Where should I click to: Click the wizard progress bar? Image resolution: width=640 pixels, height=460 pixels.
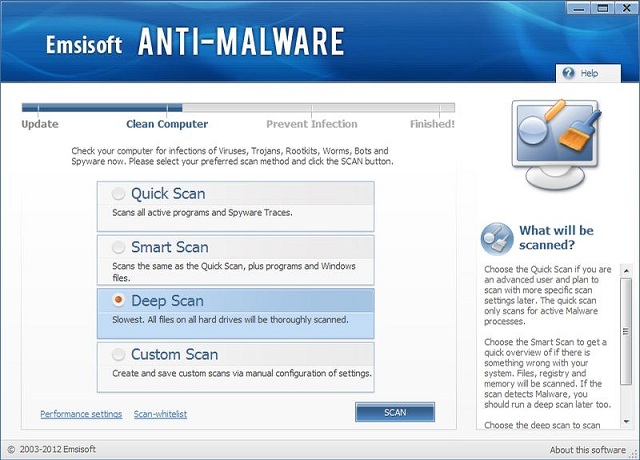pos(238,108)
